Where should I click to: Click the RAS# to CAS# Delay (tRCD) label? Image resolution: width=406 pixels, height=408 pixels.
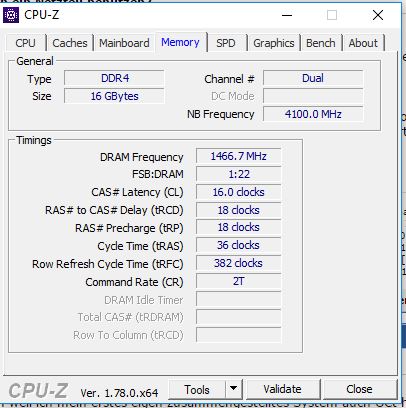click(114, 210)
